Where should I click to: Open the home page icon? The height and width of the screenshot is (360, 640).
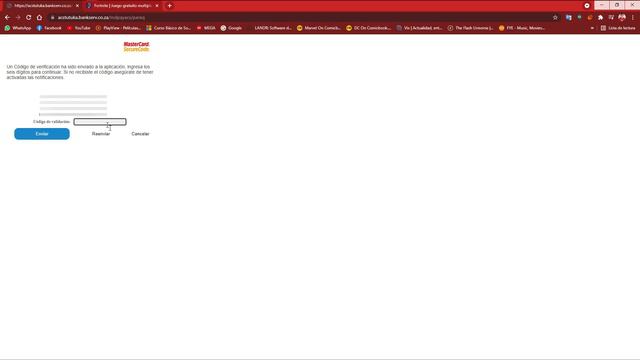point(39,18)
